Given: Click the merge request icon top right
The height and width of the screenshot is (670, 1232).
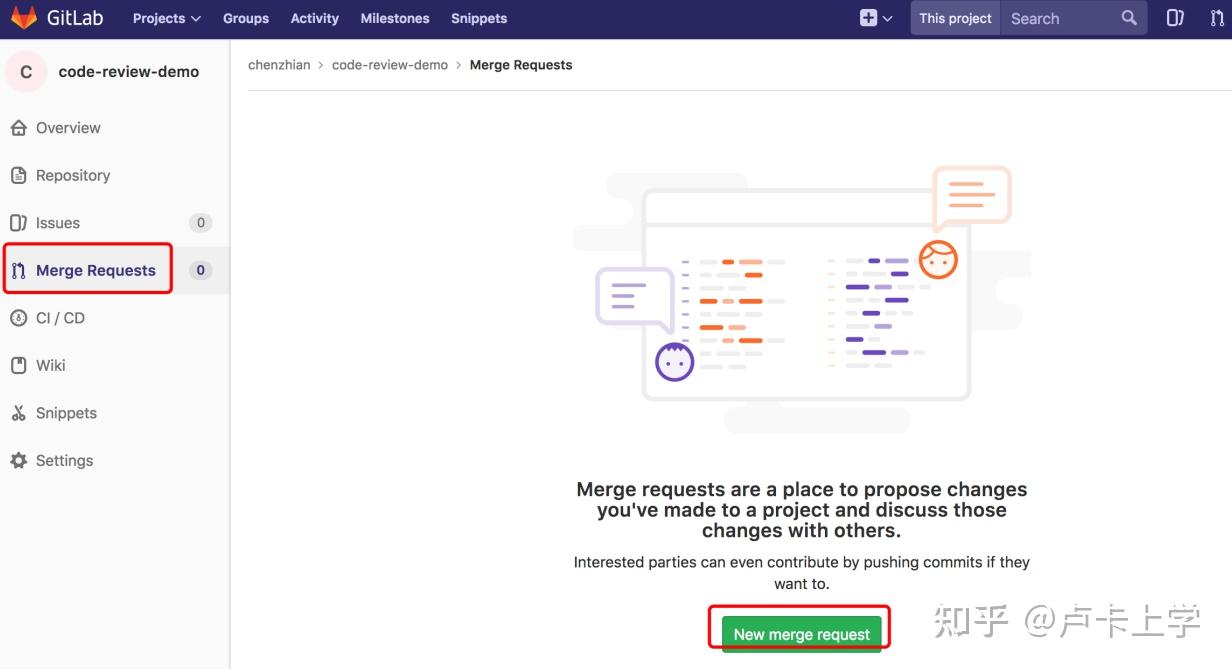Looking at the screenshot, I should (x=1216, y=17).
